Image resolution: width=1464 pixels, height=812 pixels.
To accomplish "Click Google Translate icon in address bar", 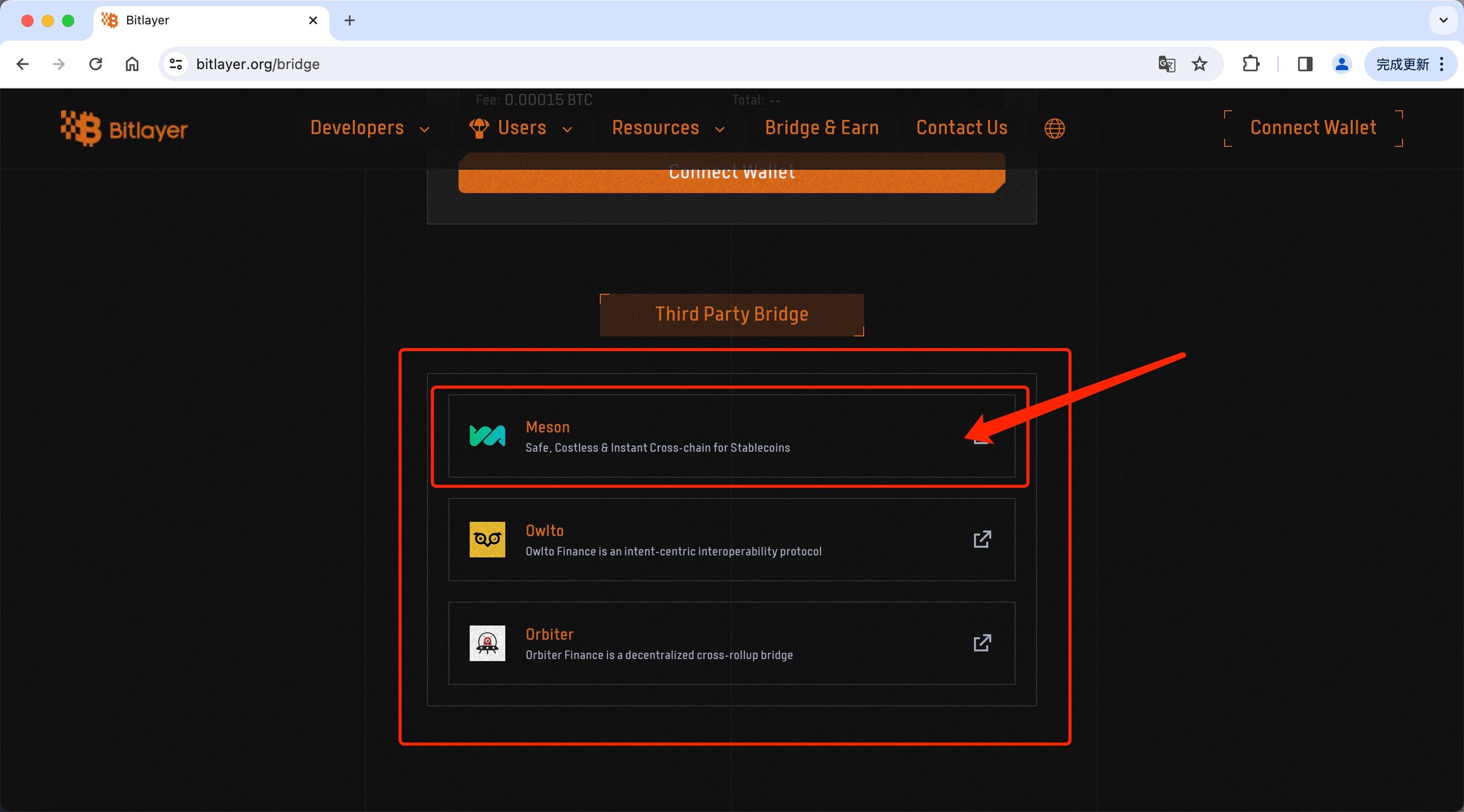I will coord(1166,64).
